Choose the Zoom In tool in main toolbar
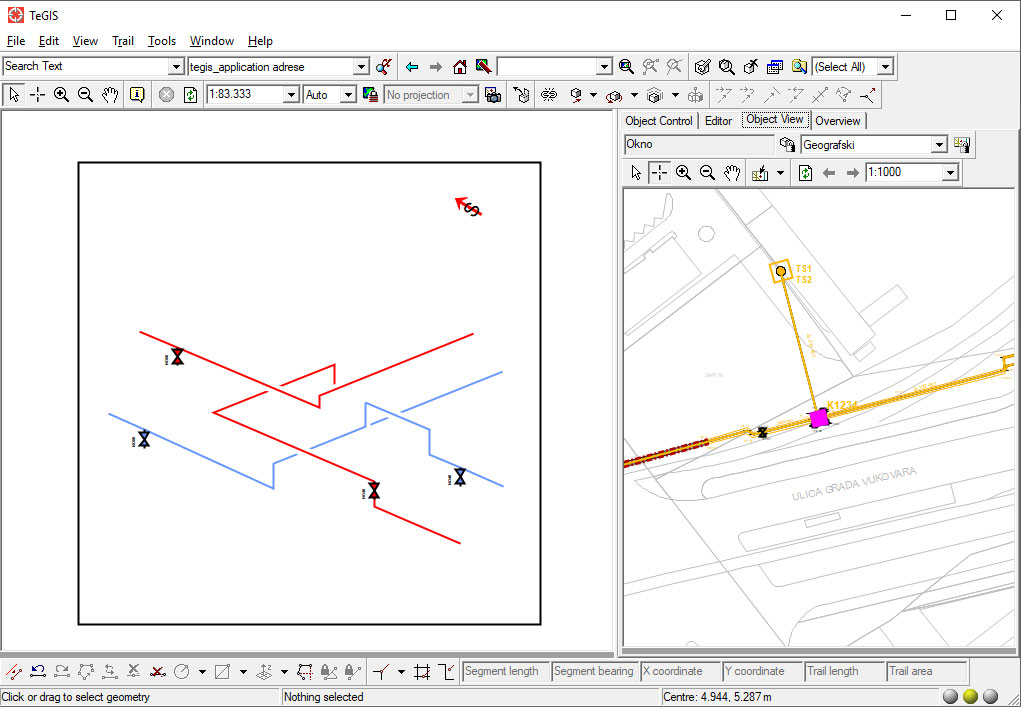 62,95
